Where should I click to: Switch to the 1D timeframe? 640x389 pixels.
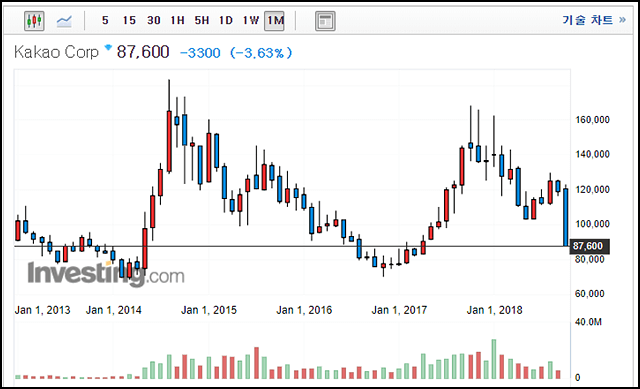point(226,20)
